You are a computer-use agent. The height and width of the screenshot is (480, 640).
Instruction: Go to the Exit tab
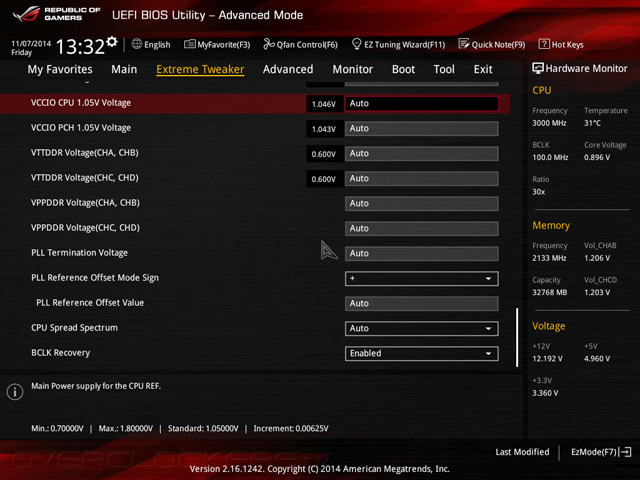click(483, 69)
